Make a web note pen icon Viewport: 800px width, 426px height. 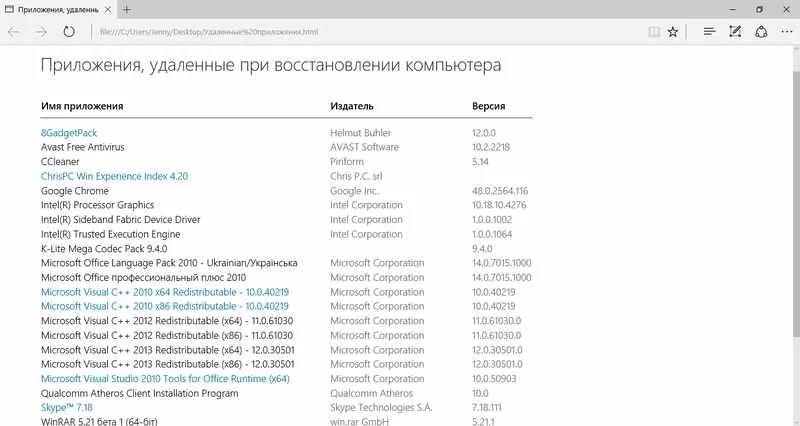(x=735, y=32)
